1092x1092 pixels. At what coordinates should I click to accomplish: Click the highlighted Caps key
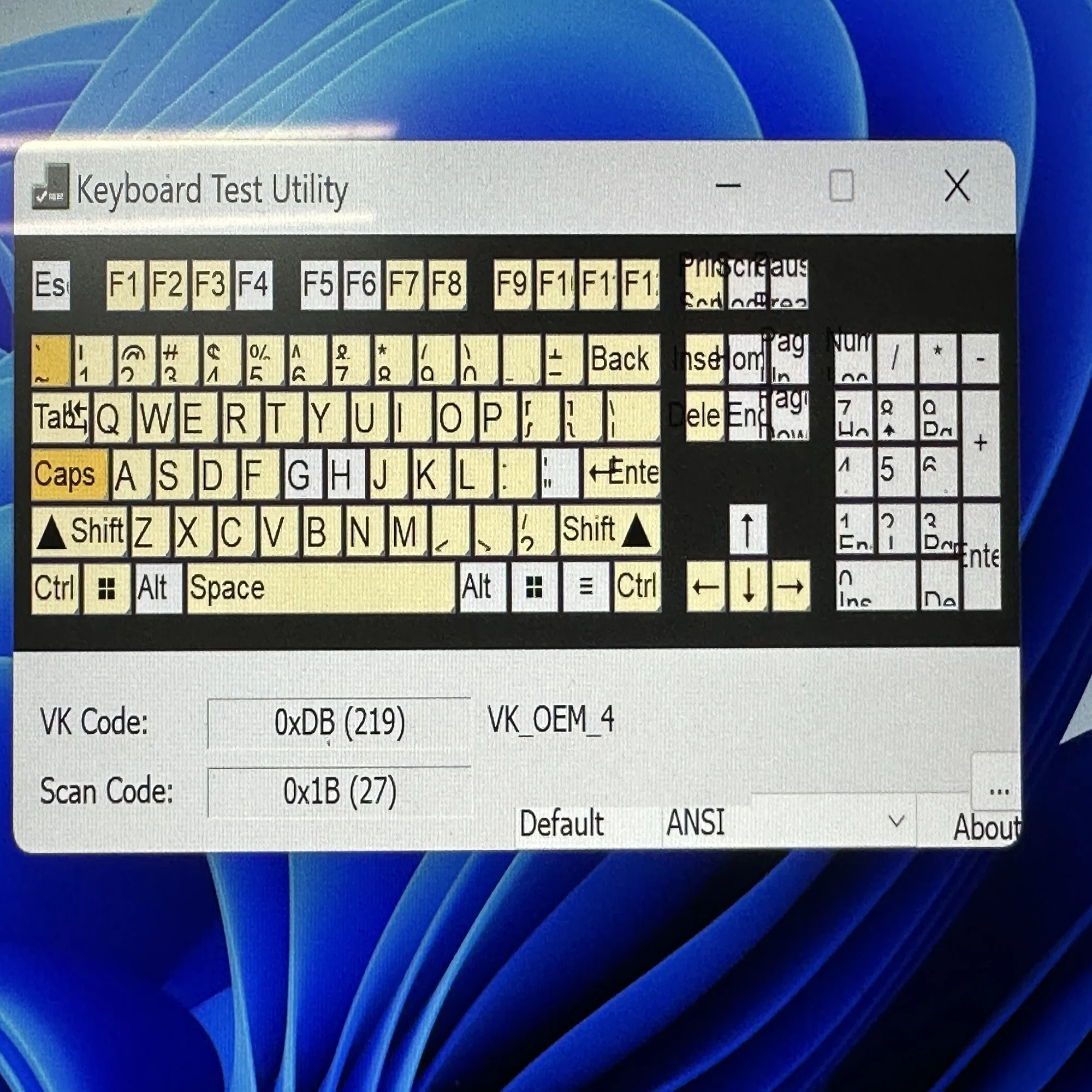pyautogui.click(x=69, y=474)
